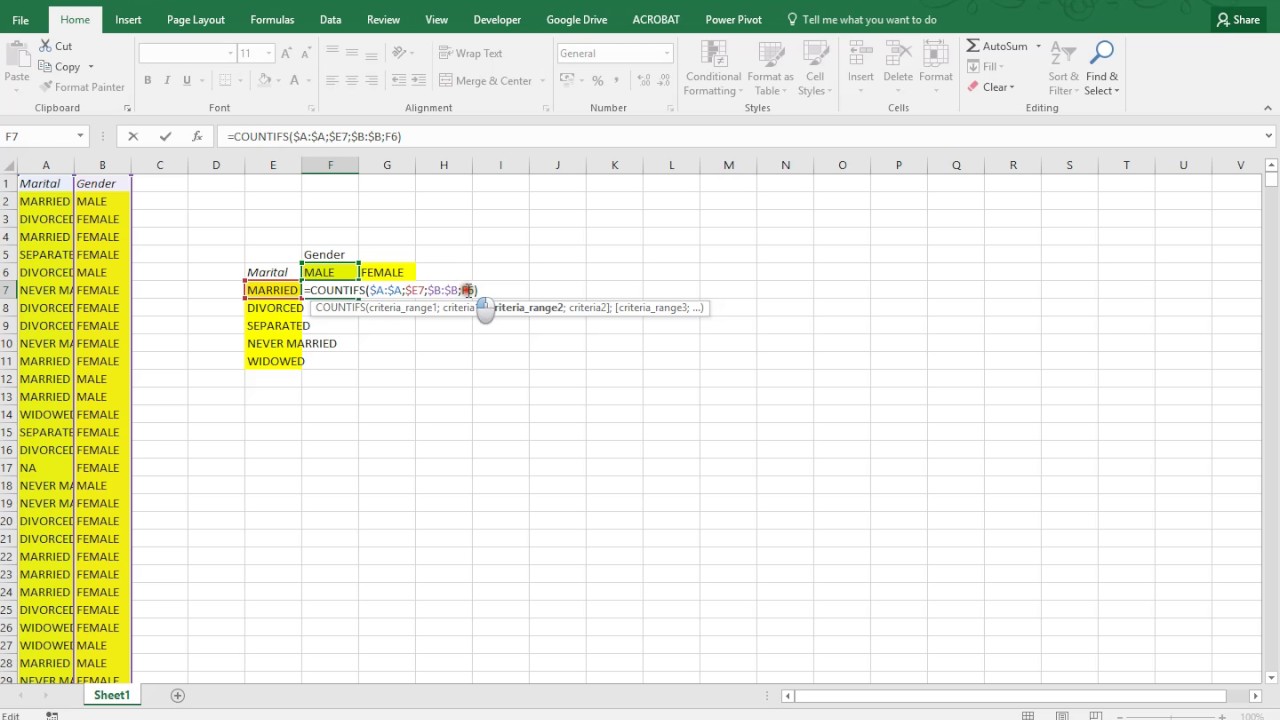Click the Paste clipboard icon
The width and height of the screenshot is (1280, 720).
(x=17, y=54)
